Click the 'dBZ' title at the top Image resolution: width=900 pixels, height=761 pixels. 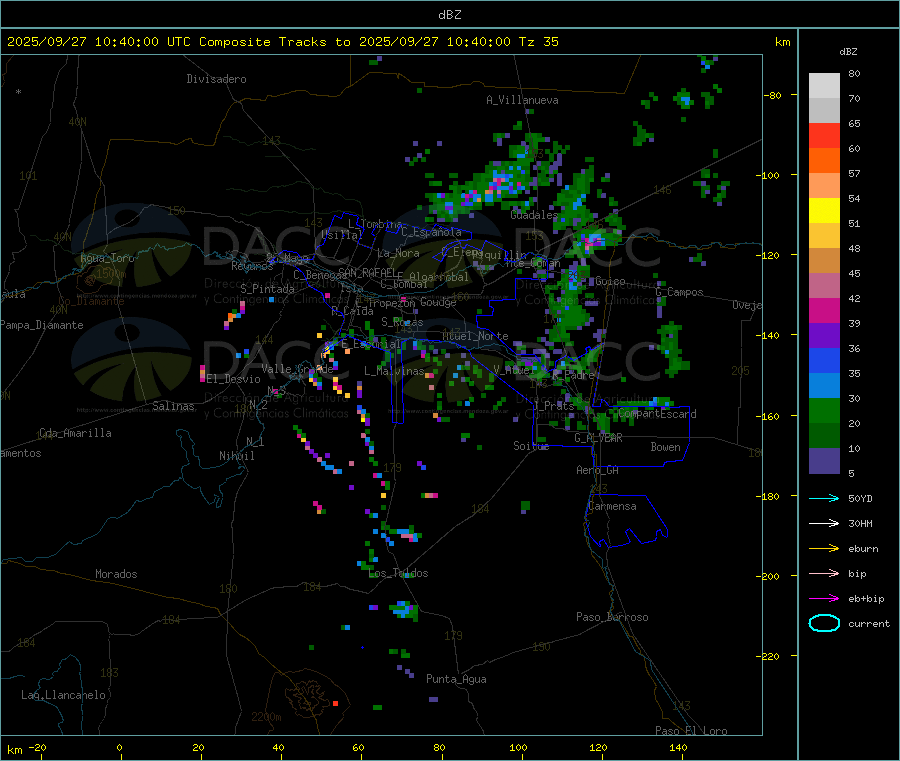[x=449, y=15]
